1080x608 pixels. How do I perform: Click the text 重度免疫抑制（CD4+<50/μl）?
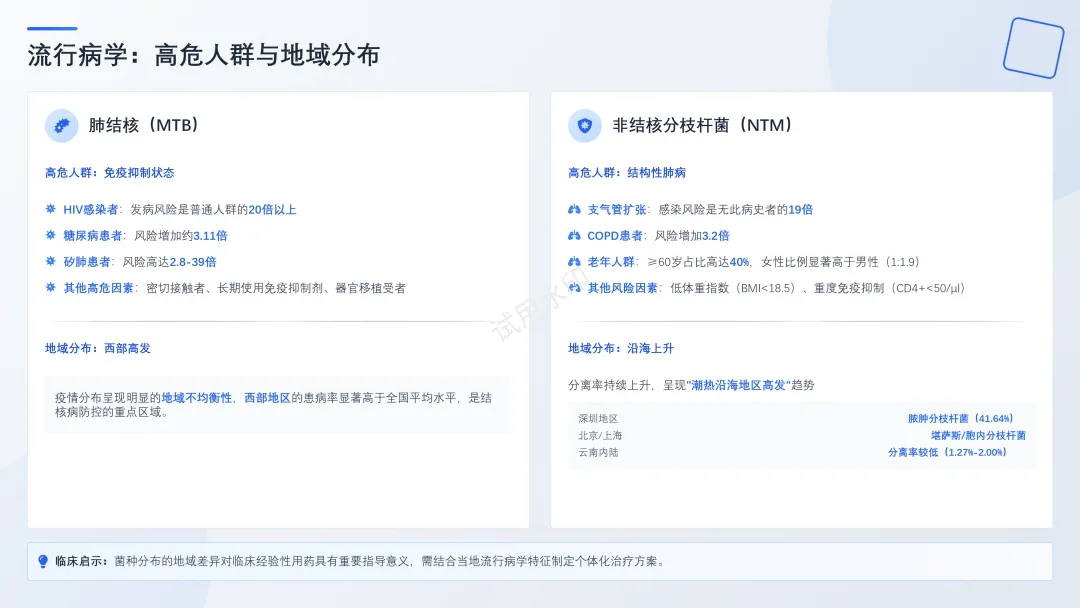[892, 288]
